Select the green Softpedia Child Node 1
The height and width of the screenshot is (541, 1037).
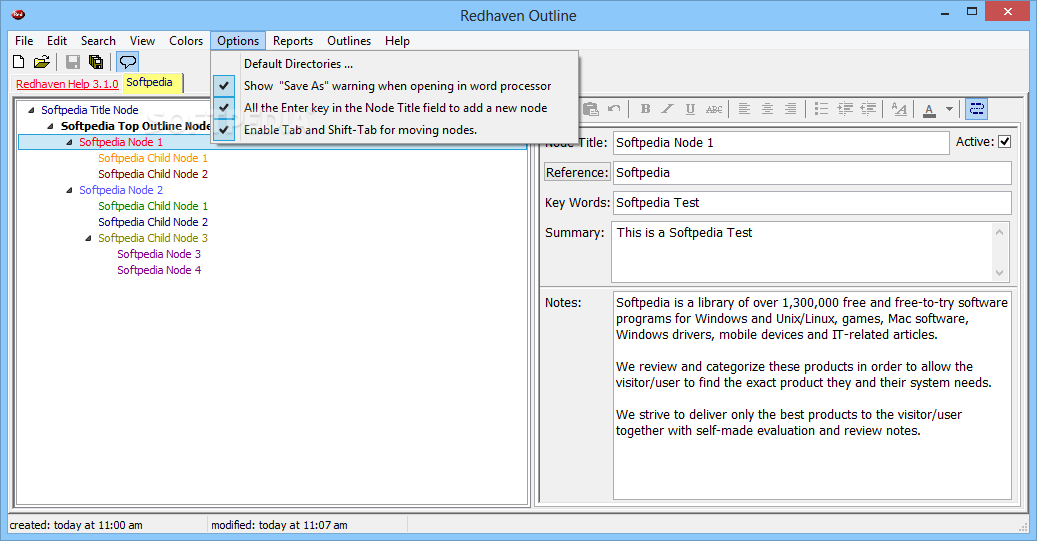tap(153, 206)
